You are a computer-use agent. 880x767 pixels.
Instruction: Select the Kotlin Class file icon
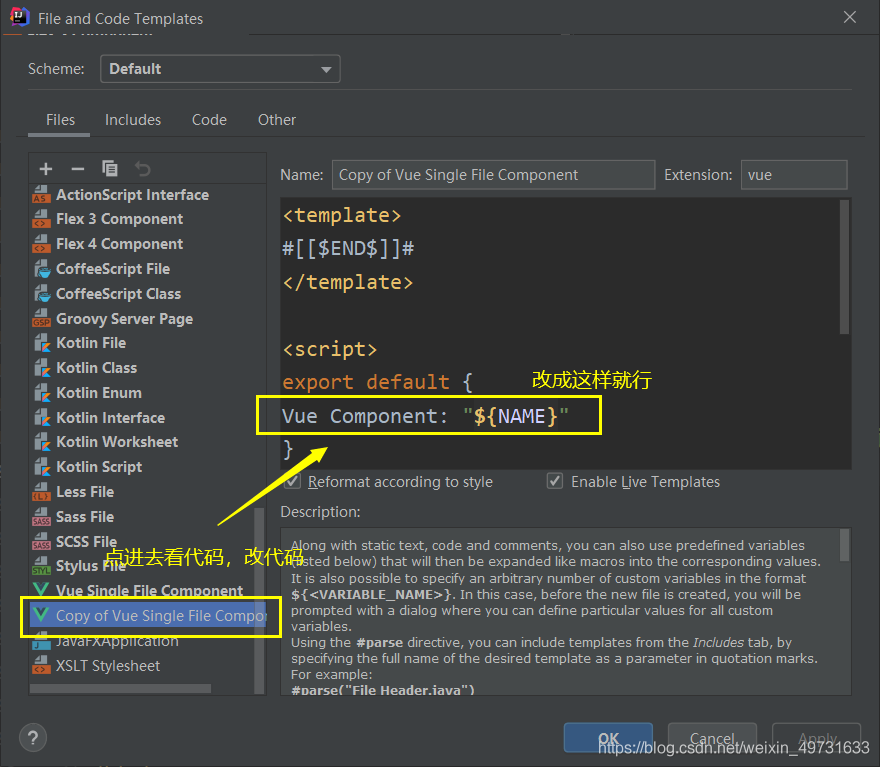point(41,368)
